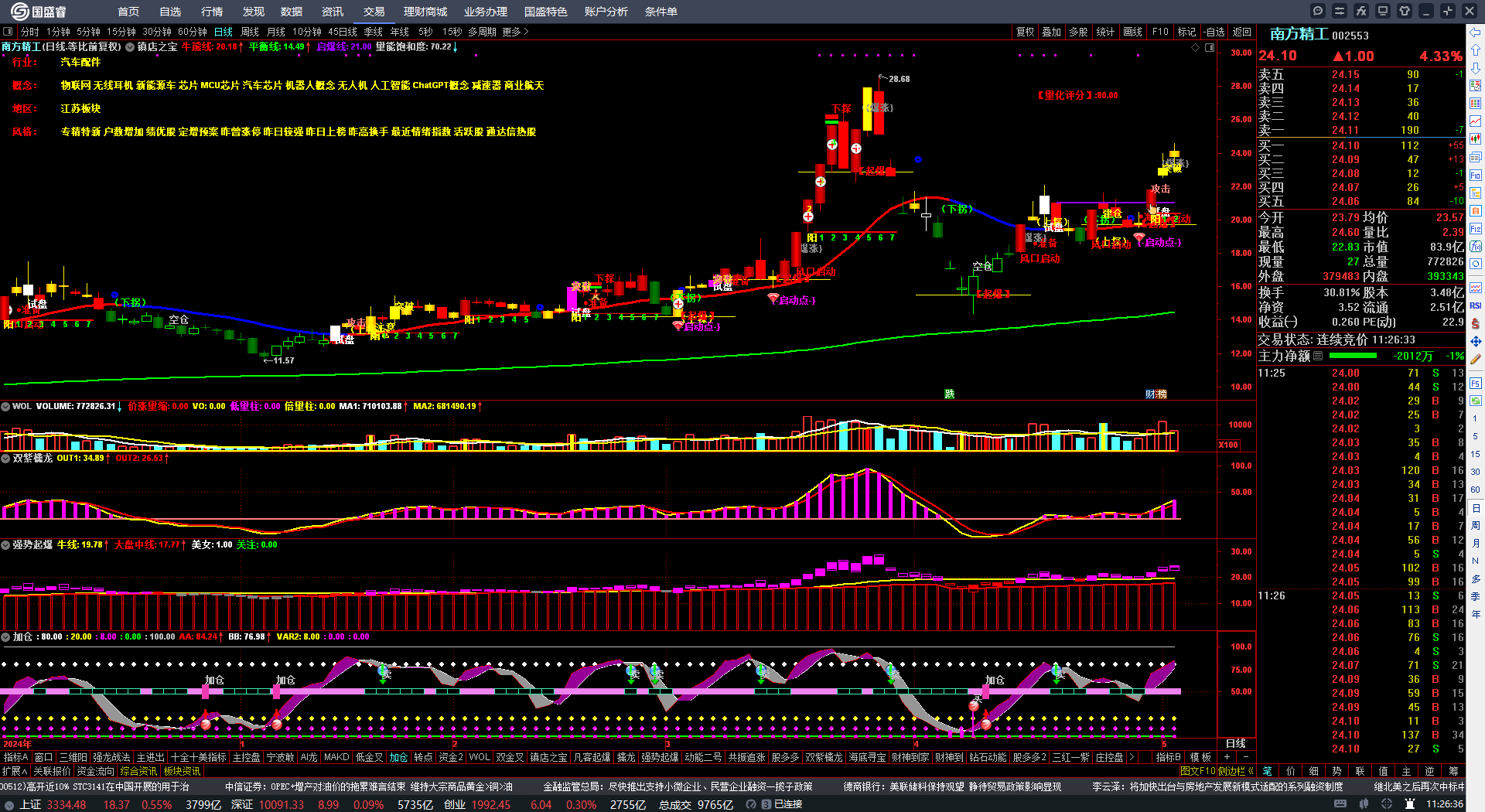Click the 上证 index value 3334.48
1485x812 pixels.
pyautogui.click(x=67, y=804)
